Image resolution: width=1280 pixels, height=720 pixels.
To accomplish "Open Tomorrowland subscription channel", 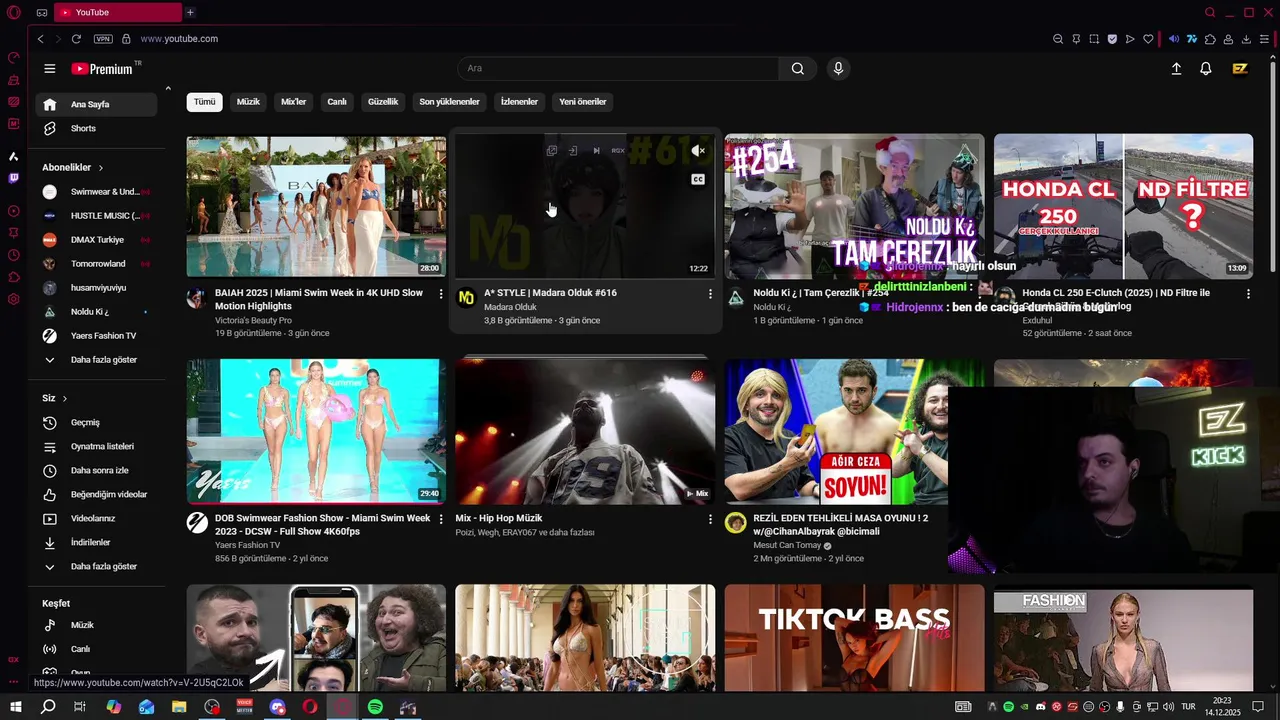I will click(x=96, y=264).
